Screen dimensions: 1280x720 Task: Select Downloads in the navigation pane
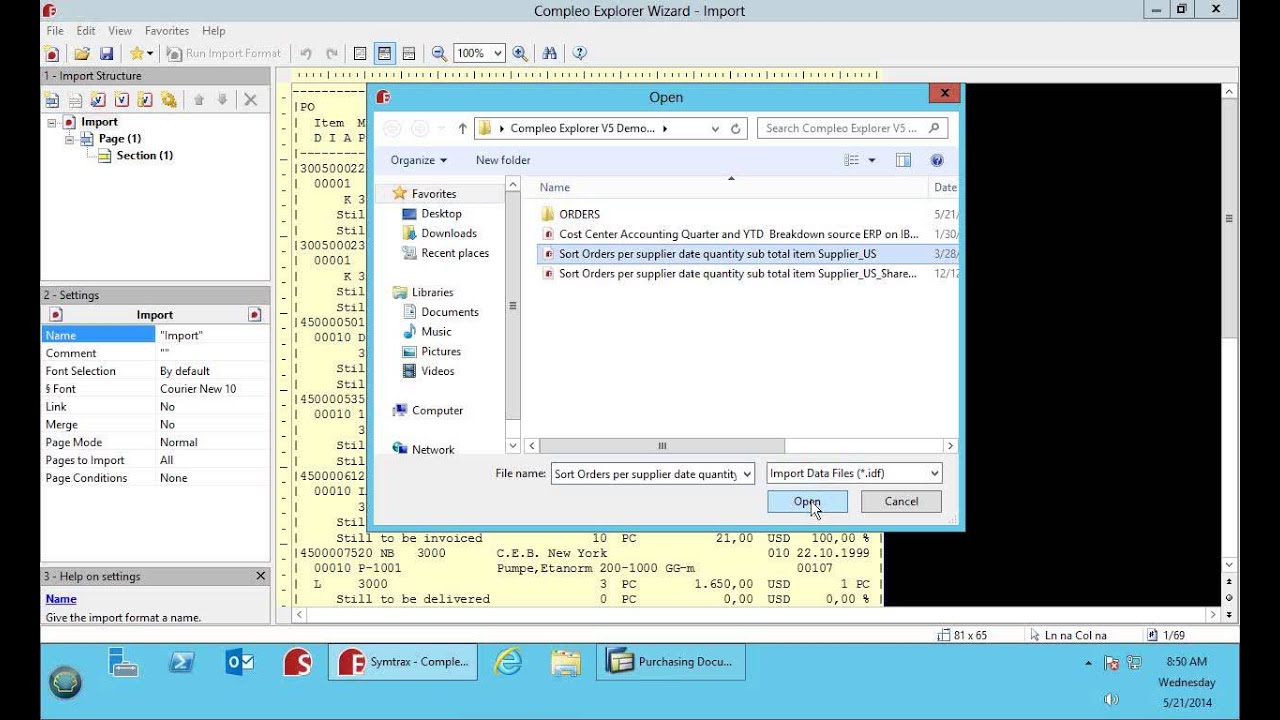449,233
